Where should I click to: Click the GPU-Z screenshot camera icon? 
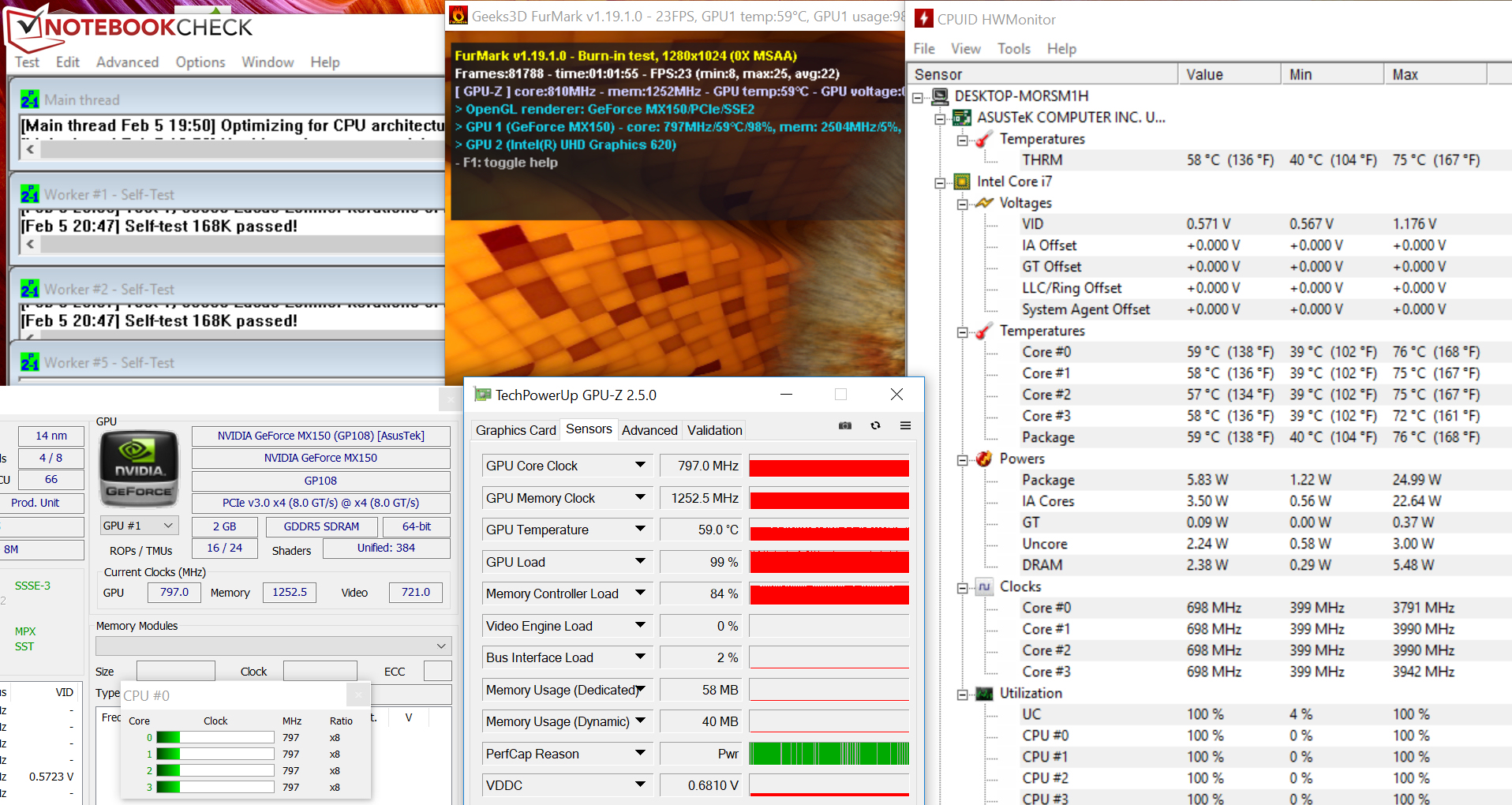[x=845, y=425]
